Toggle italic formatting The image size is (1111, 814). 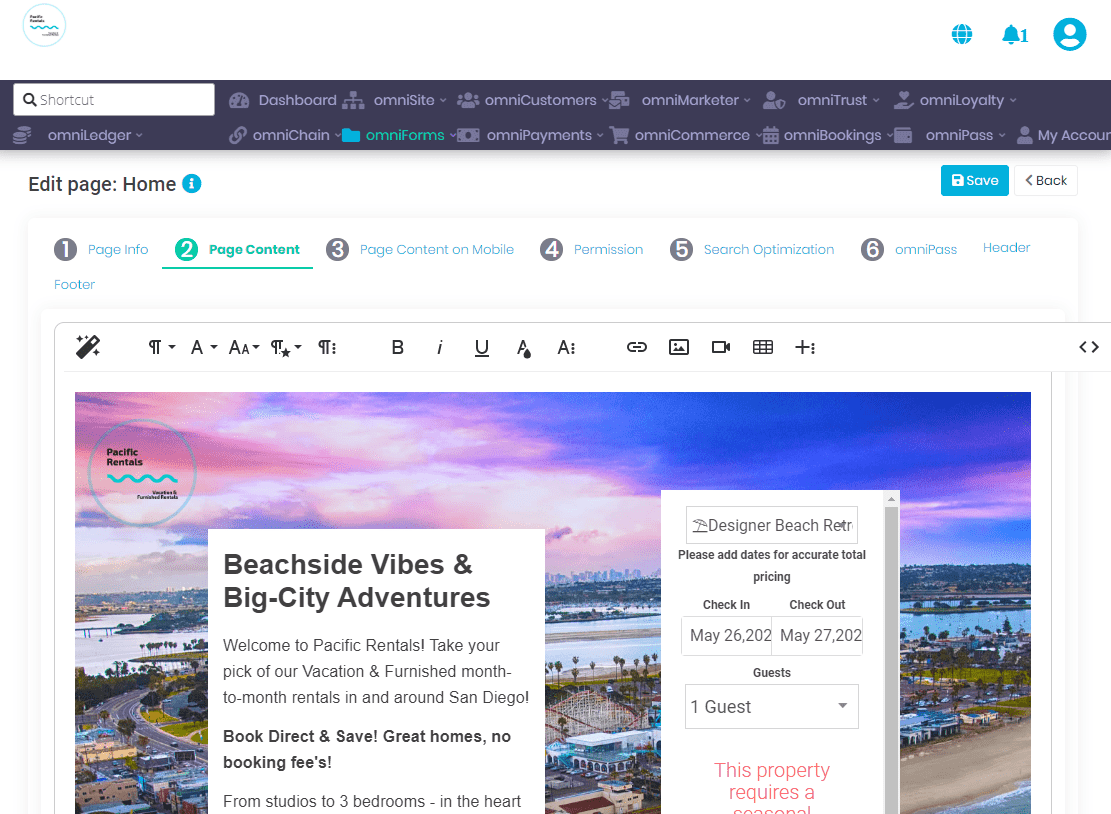click(x=440, y=347)
